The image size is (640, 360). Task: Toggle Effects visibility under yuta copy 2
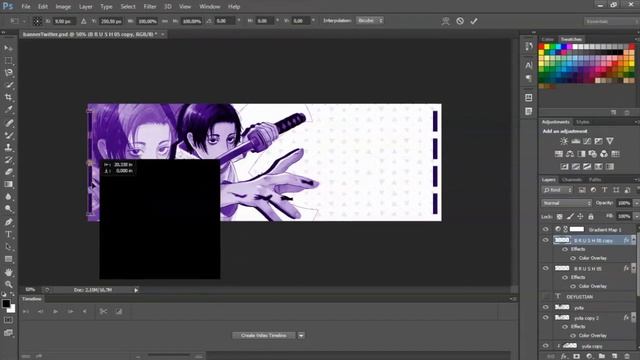pos(565,327)
